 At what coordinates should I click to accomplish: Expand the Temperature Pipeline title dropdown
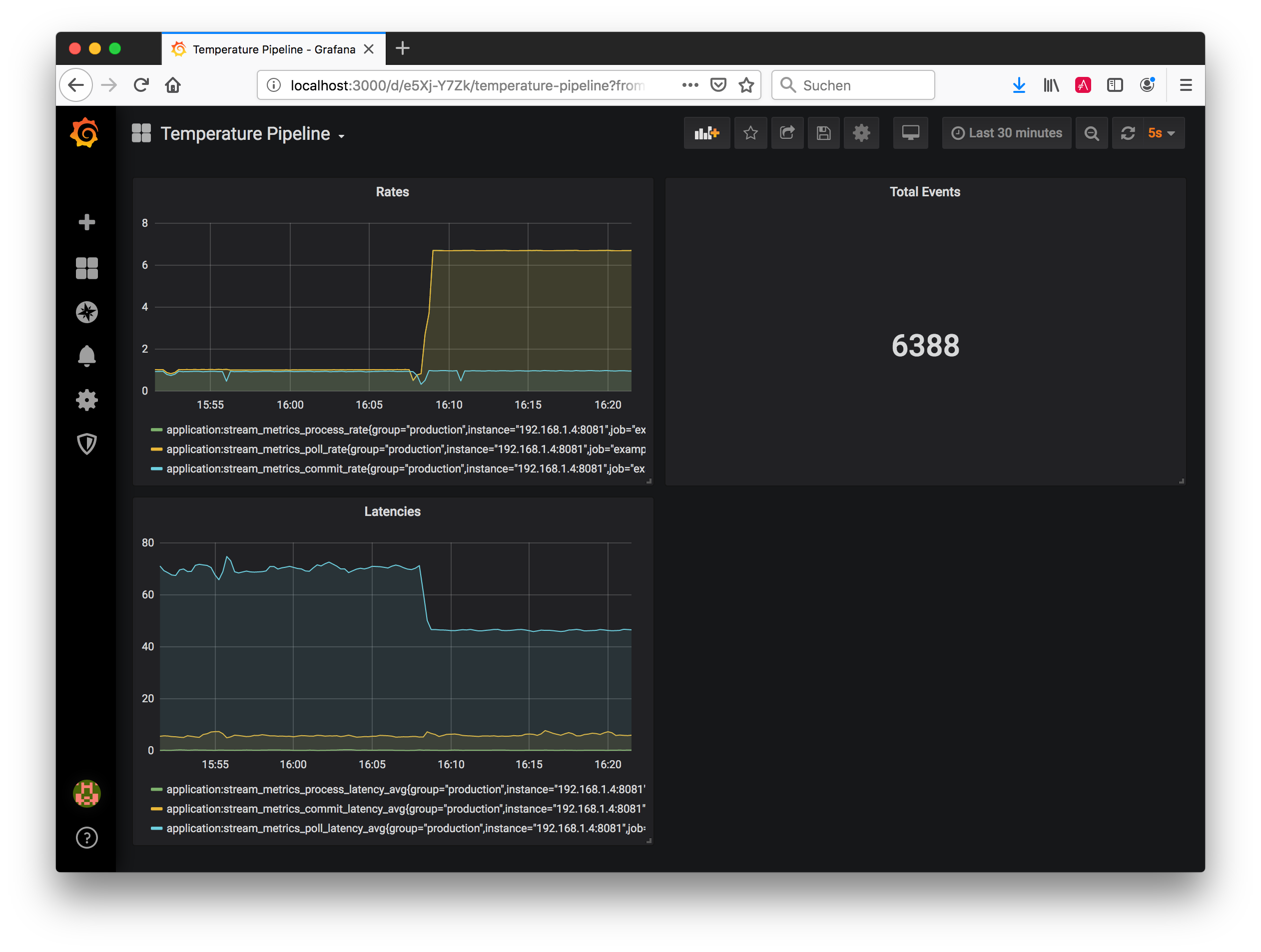click(341, 136)
